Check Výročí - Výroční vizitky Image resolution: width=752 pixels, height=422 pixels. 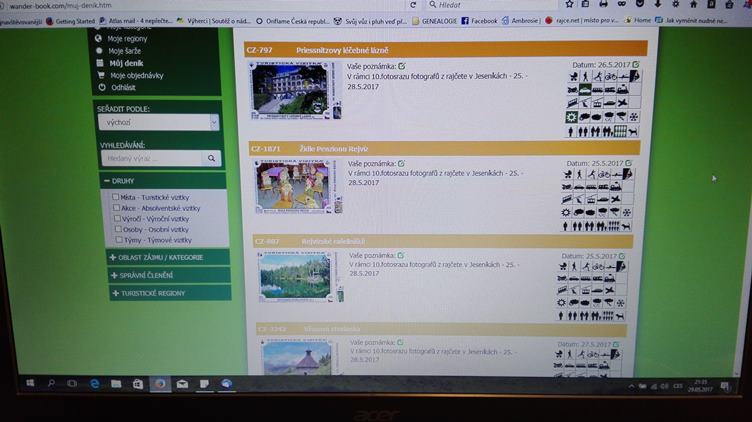pos(118,218)
